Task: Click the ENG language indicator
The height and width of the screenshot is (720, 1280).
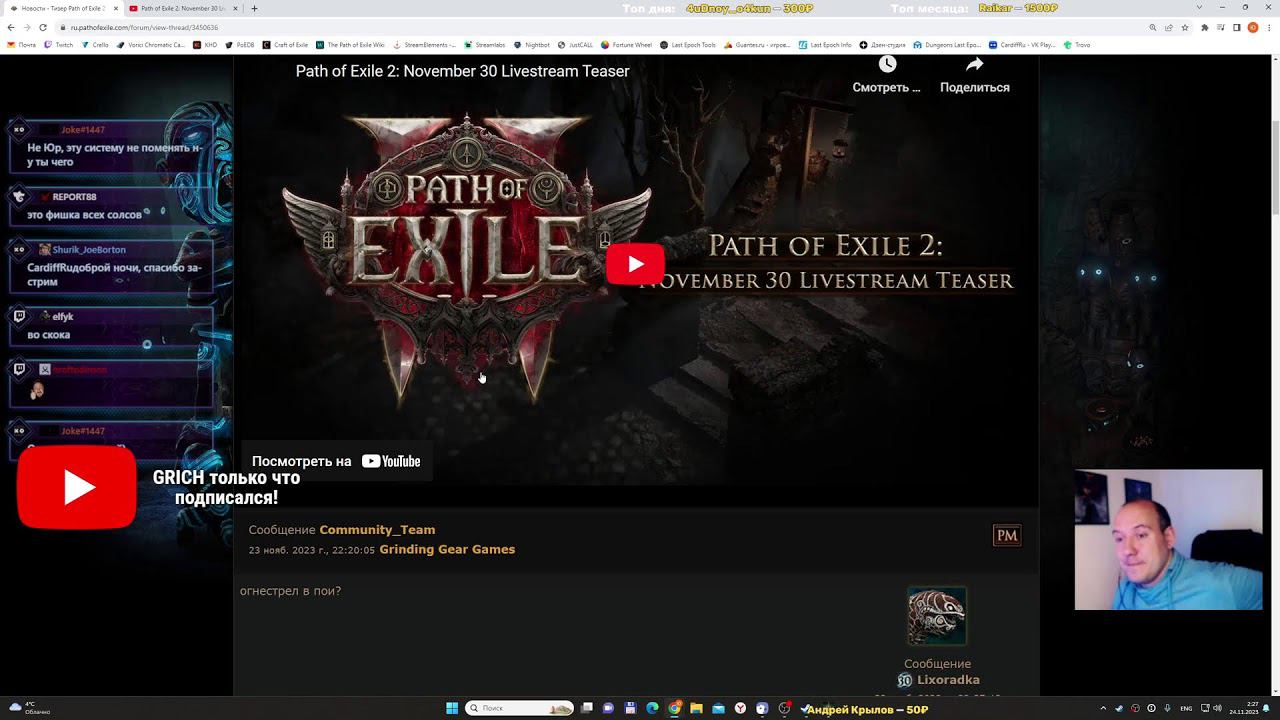Action: pyautogui.click(x=1186, y=708)
